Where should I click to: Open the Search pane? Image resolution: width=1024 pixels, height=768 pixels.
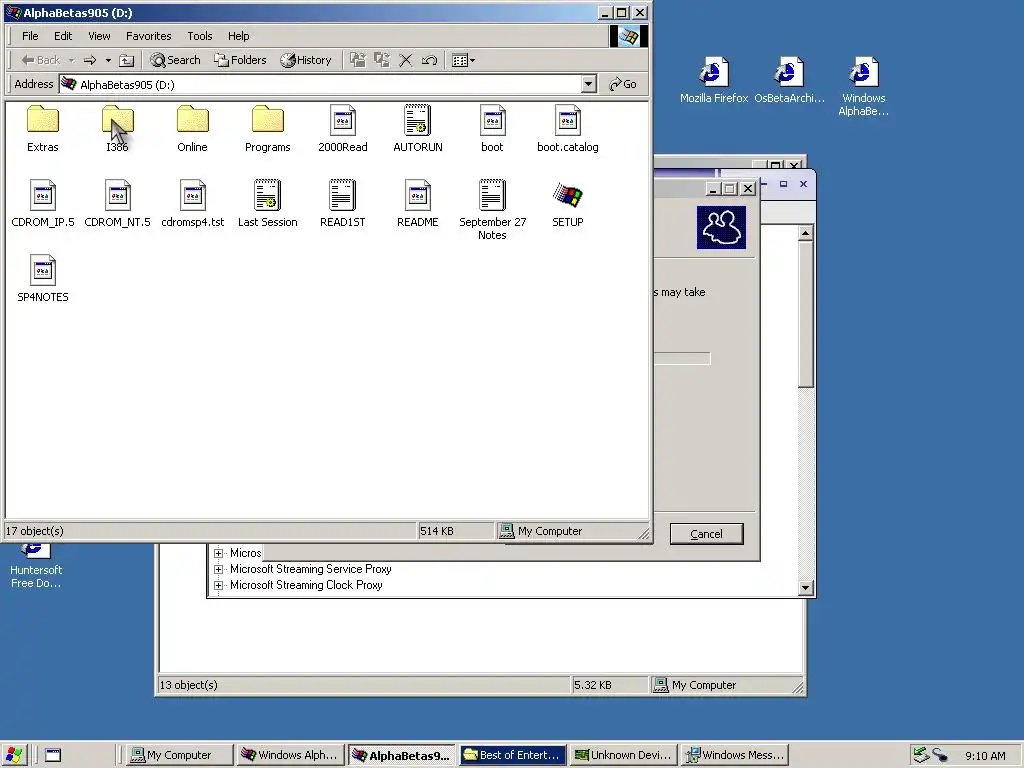175,60
